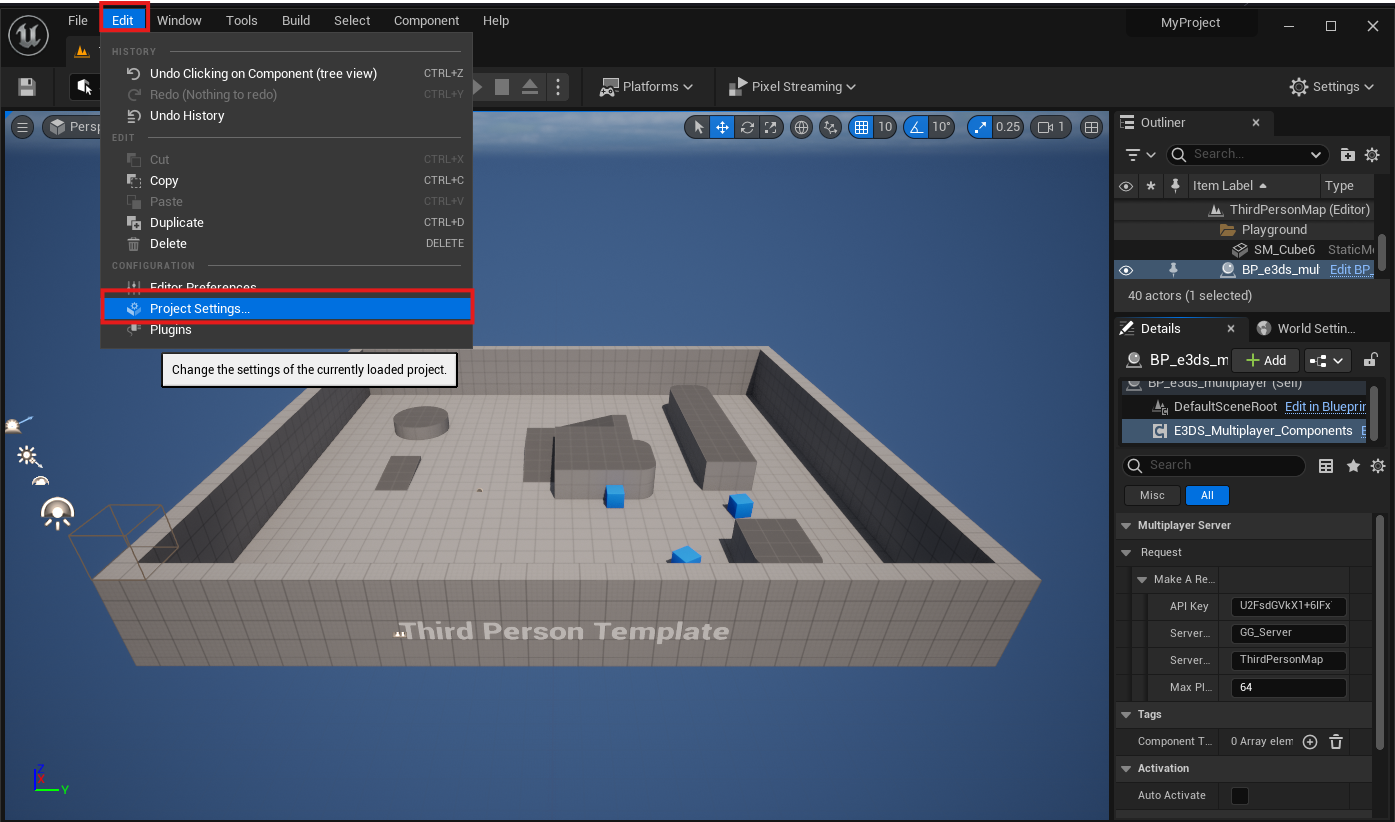Click the viewport layout maximize icon
Screen dimensions: 1395x822
tap(1092, 127)
